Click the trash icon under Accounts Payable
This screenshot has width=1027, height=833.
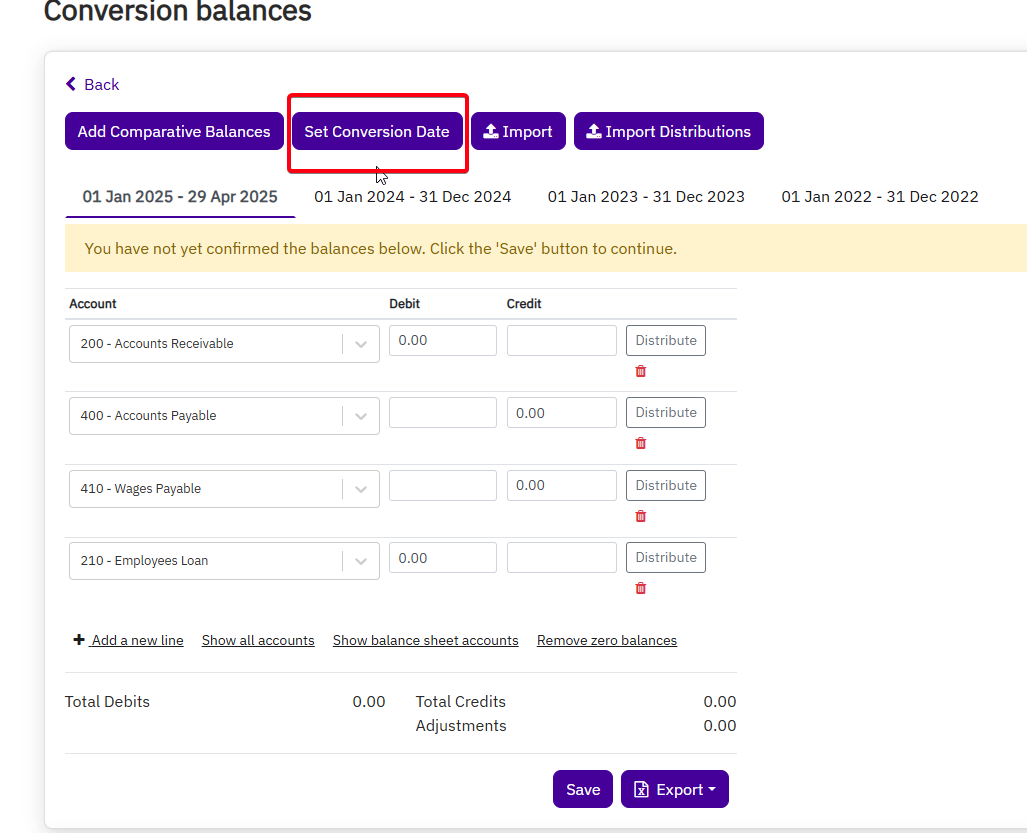[640, 443]
